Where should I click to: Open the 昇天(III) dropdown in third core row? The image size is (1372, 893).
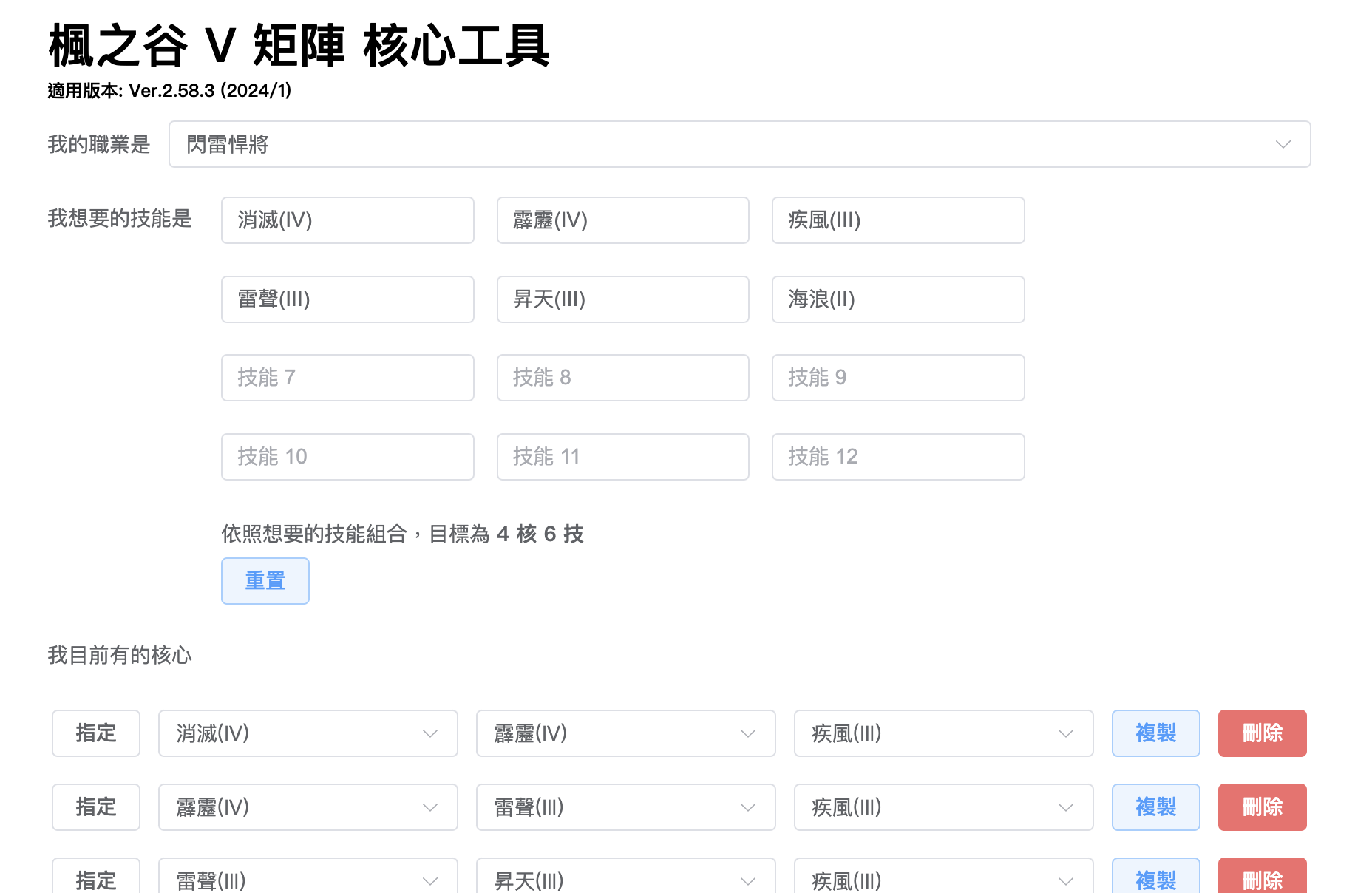626,877
